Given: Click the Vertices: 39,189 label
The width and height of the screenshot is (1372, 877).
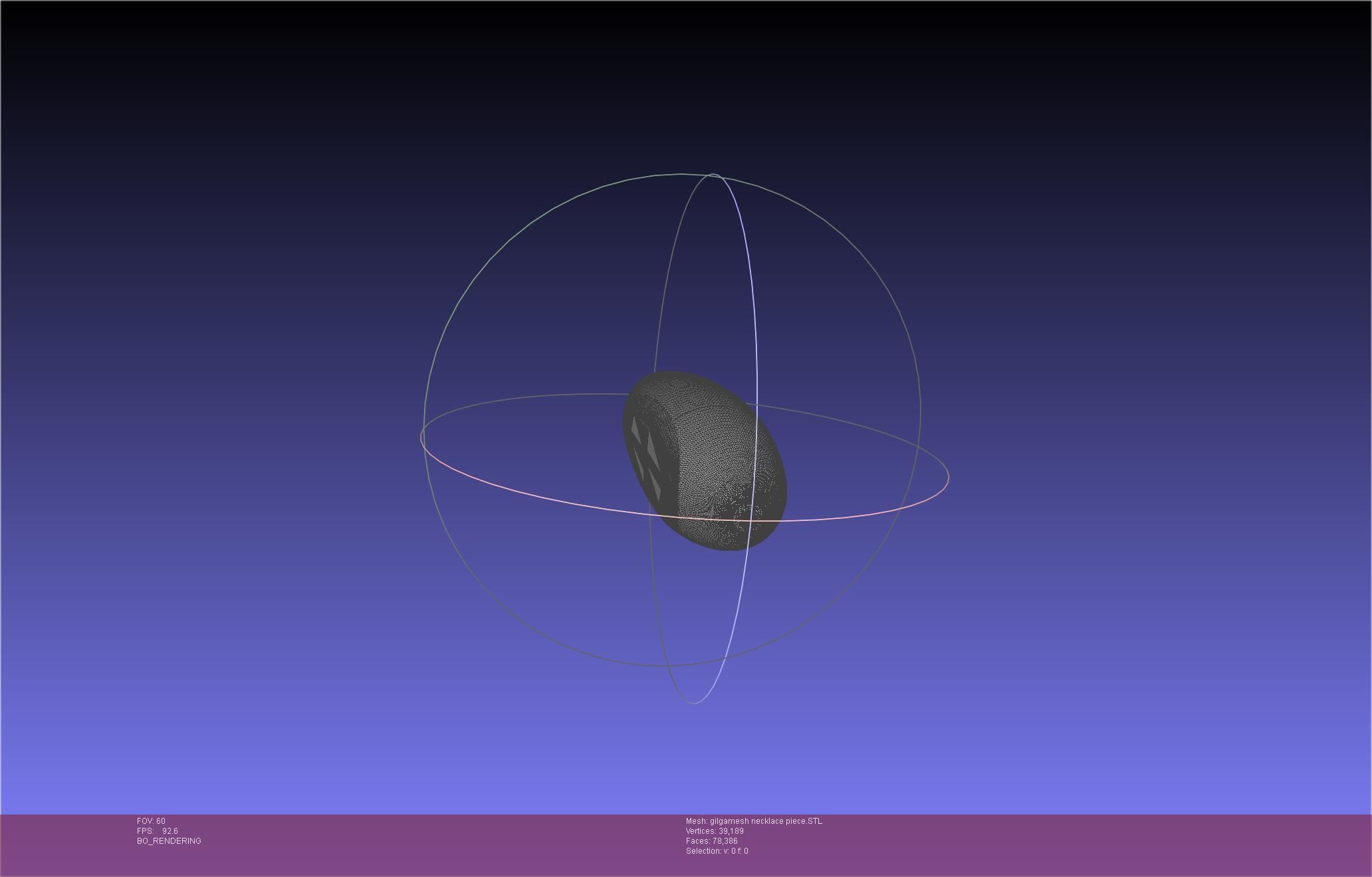Looking at the screenshot, I should click(715, 831).
